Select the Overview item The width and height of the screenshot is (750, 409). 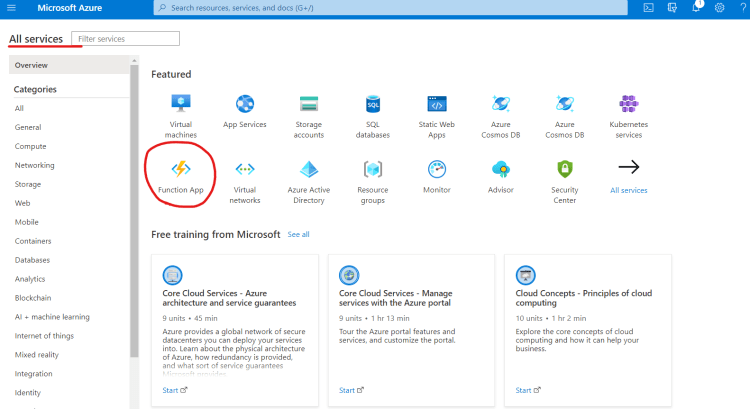pos(69,65)
